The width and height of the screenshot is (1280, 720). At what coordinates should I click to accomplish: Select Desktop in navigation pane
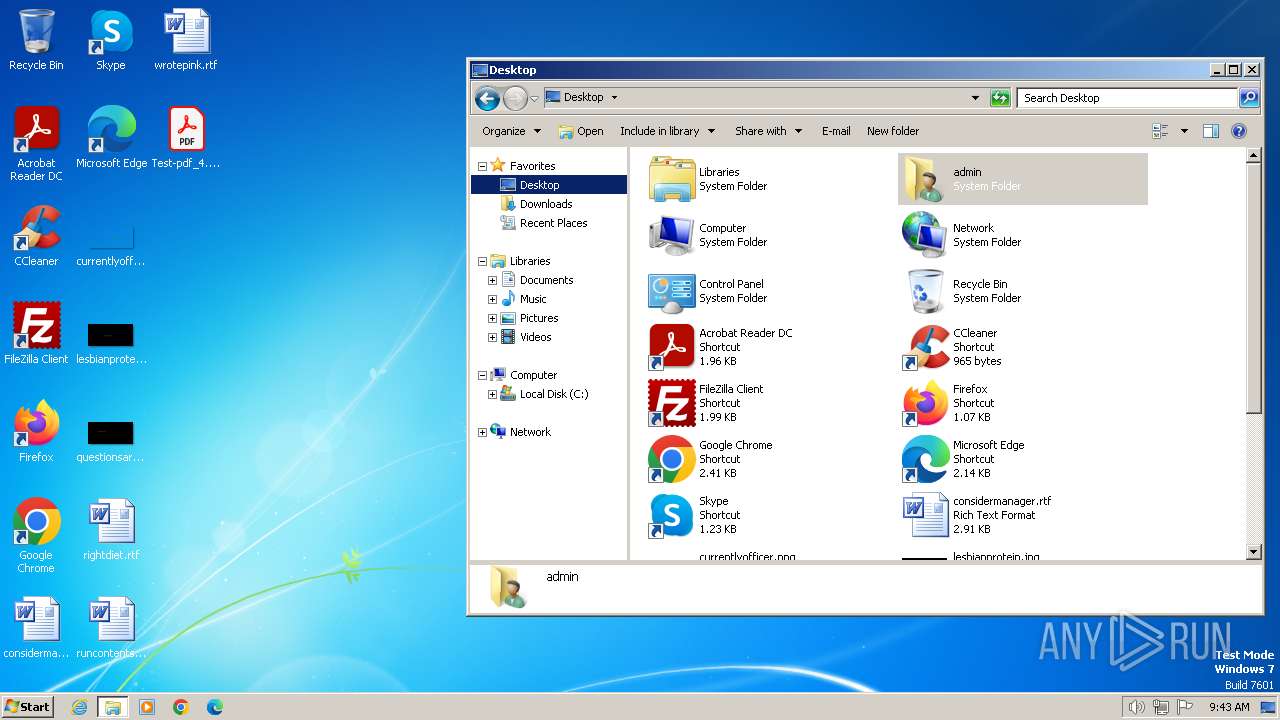[549, 185]
